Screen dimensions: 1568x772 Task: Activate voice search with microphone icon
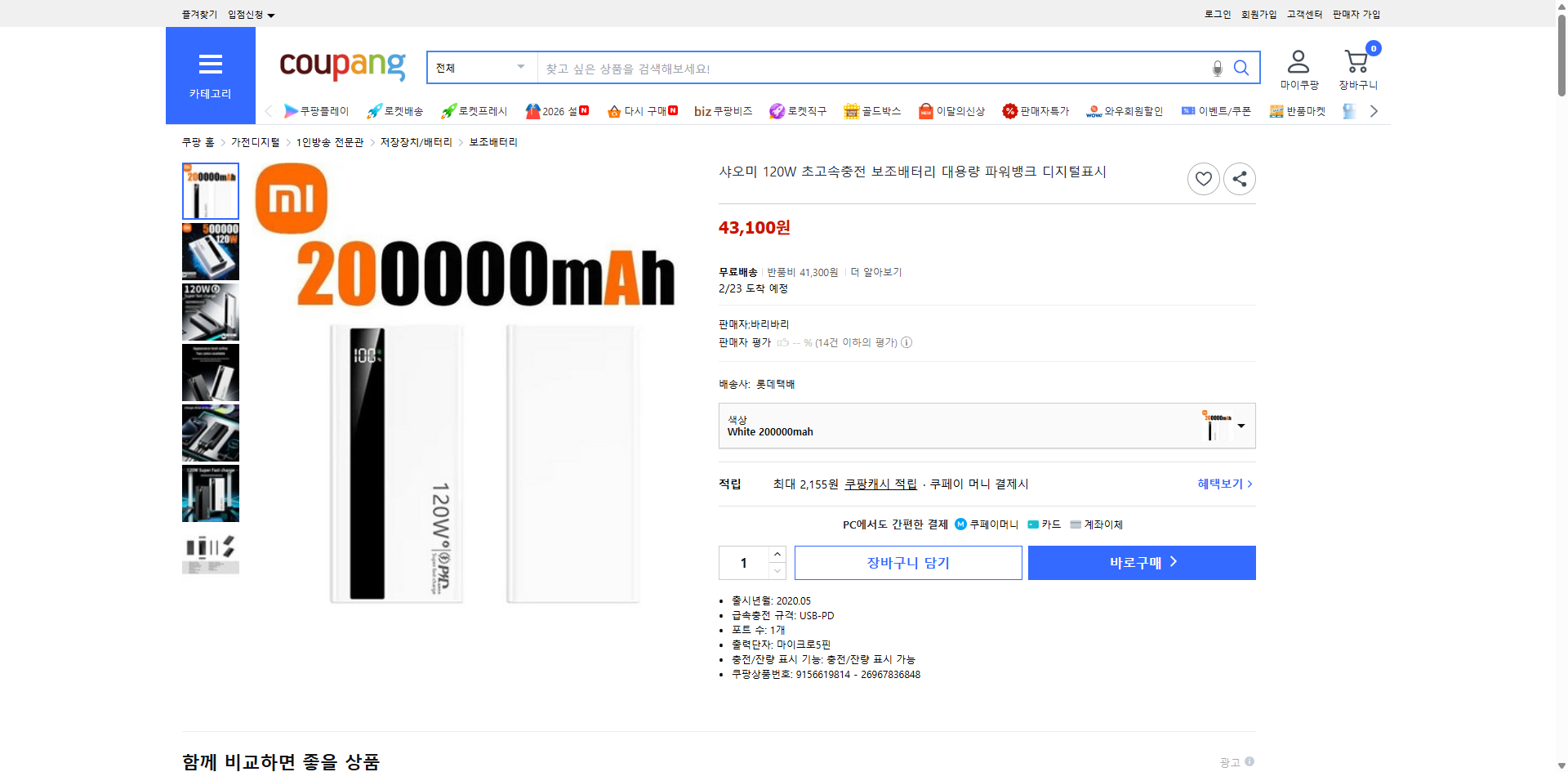click(x=1216, y=69)
